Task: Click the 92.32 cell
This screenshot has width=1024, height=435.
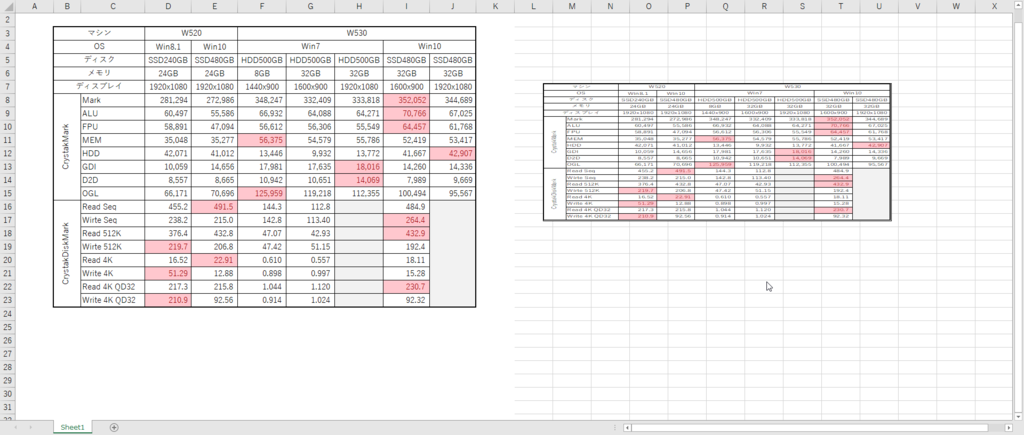Action: [407, 300]
